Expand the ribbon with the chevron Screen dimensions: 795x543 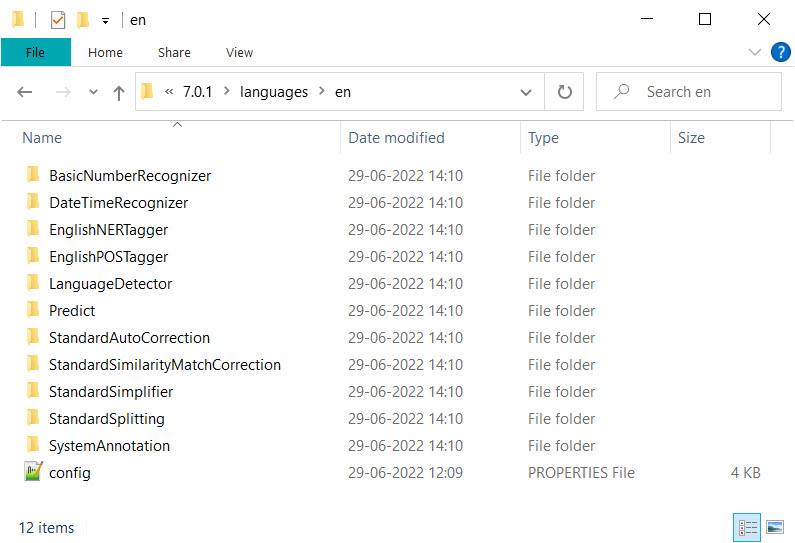point(754,52)
